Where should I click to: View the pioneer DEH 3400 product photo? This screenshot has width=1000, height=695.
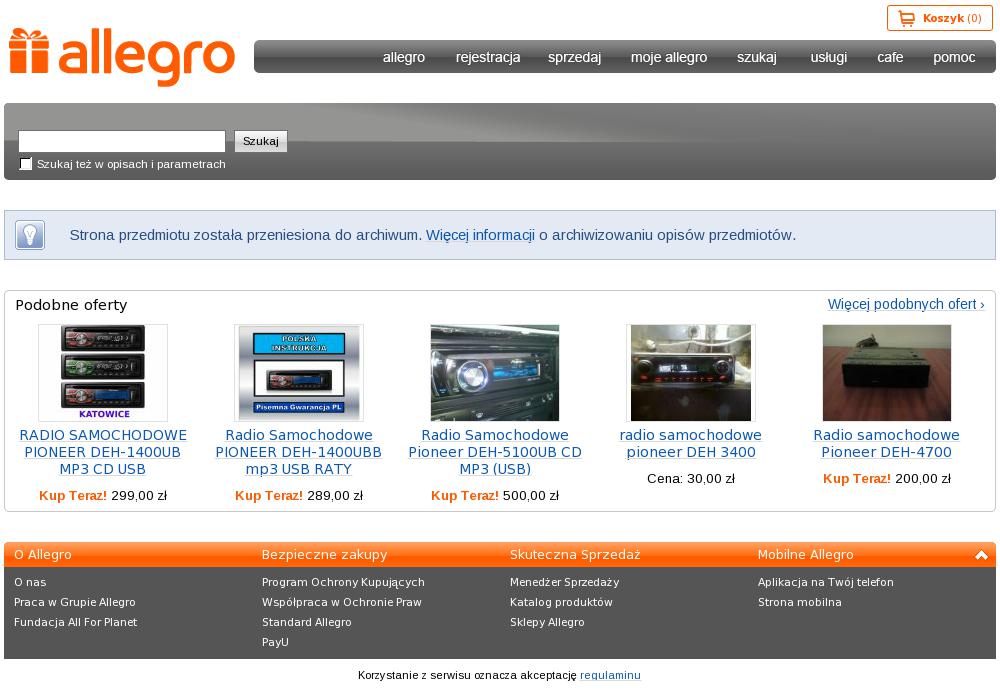(x=691, y=373)
